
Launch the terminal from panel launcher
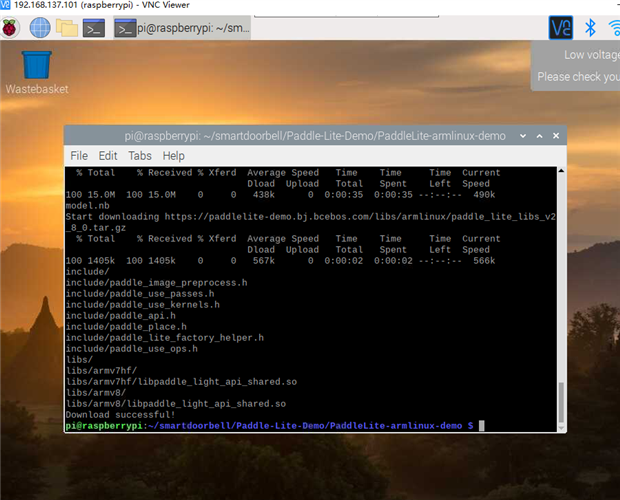click(94, 28)
